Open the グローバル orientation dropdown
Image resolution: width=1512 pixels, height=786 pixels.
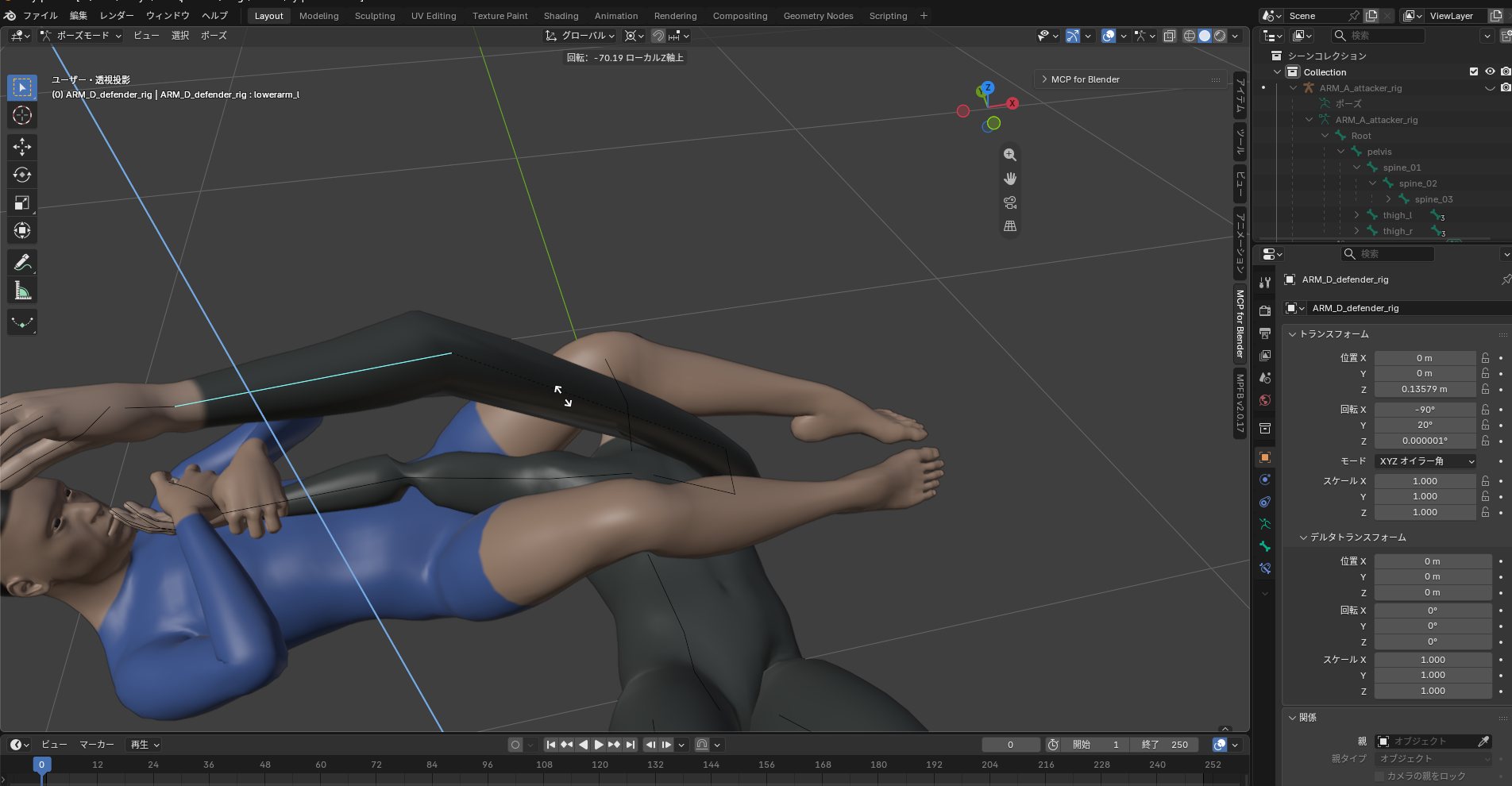coord(580,36)
